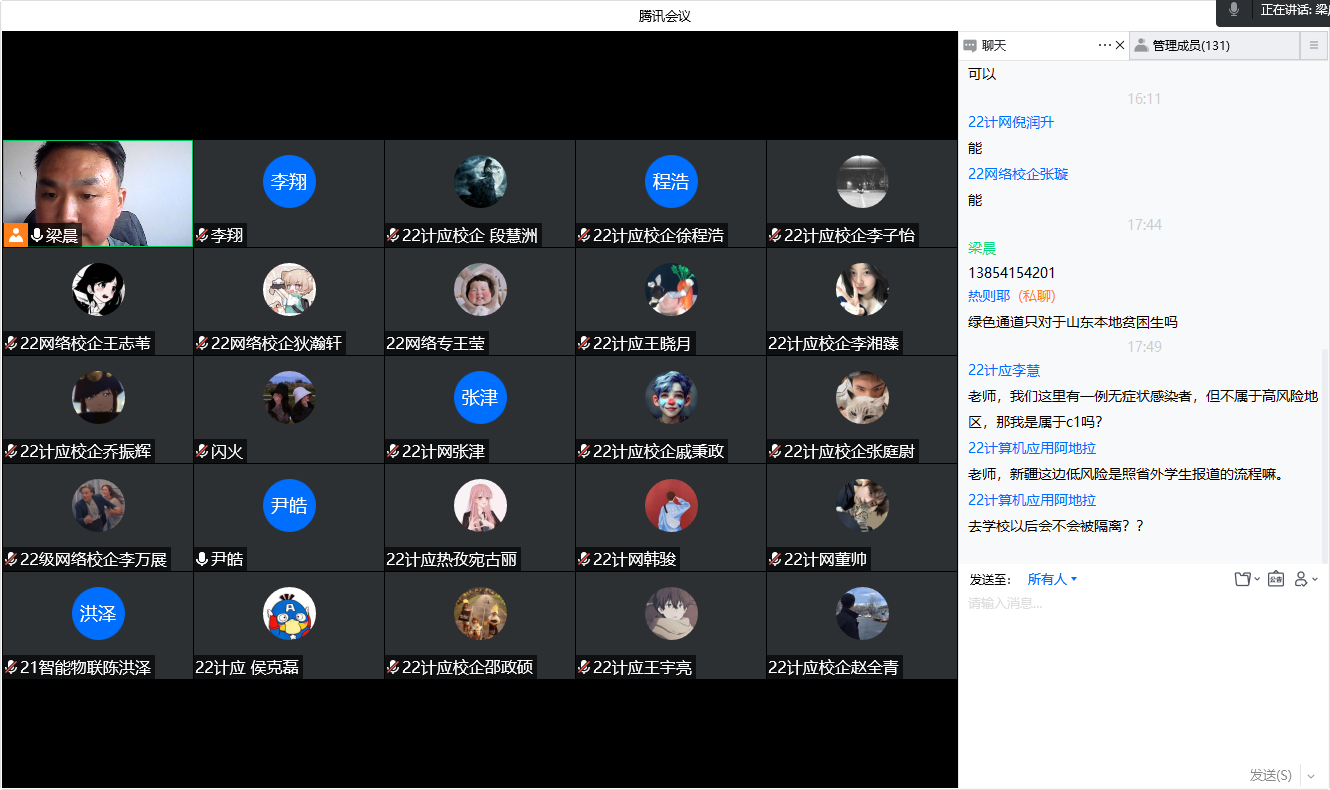The height and width of the screenshot is (790, 1330).
Task: Open the 所有人 recipient dropdown
Action: tap(1052, 579)
